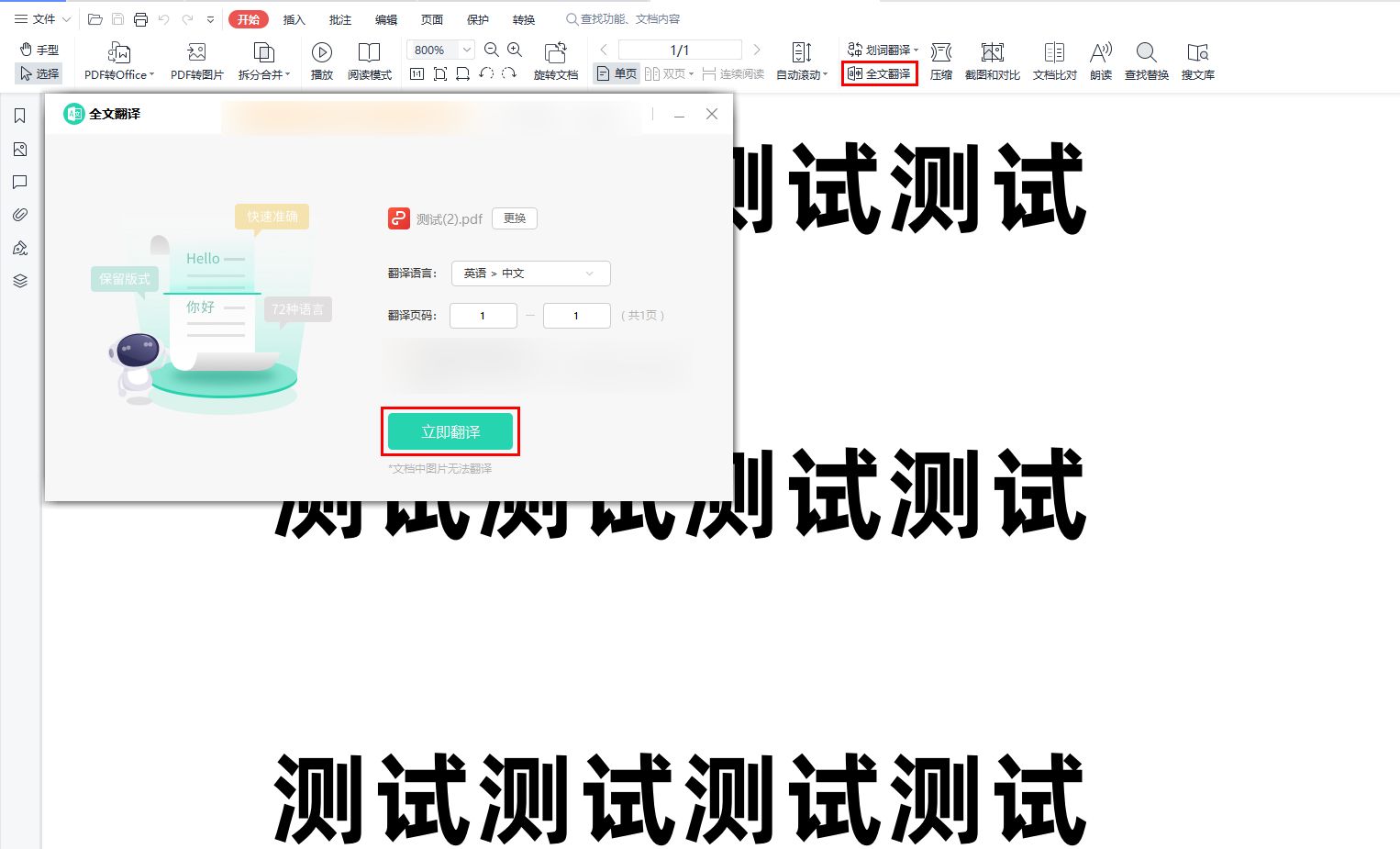Click 旋转文档 to rotate the document
This screenshot has width=1400, height=849.
click(x=556, y=60)
